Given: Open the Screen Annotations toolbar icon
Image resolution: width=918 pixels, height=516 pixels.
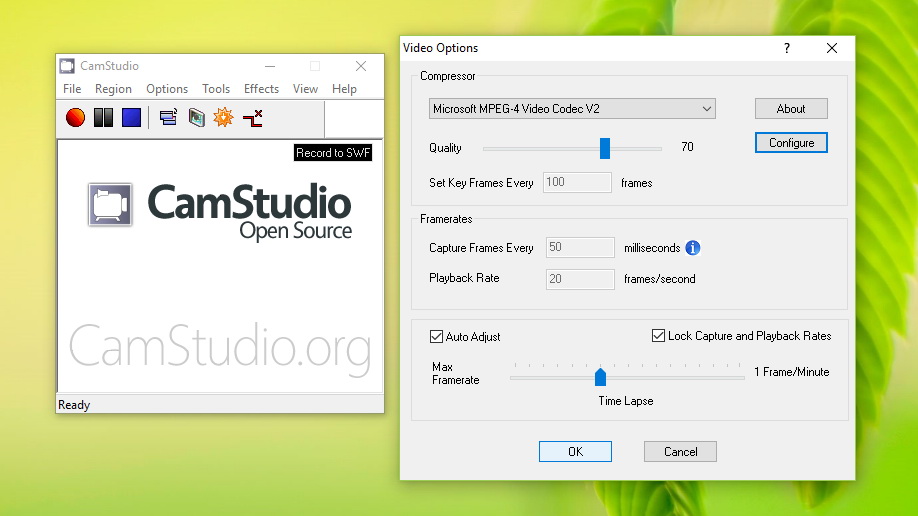Looking at the screenshot, I should (x=196, y=118).
